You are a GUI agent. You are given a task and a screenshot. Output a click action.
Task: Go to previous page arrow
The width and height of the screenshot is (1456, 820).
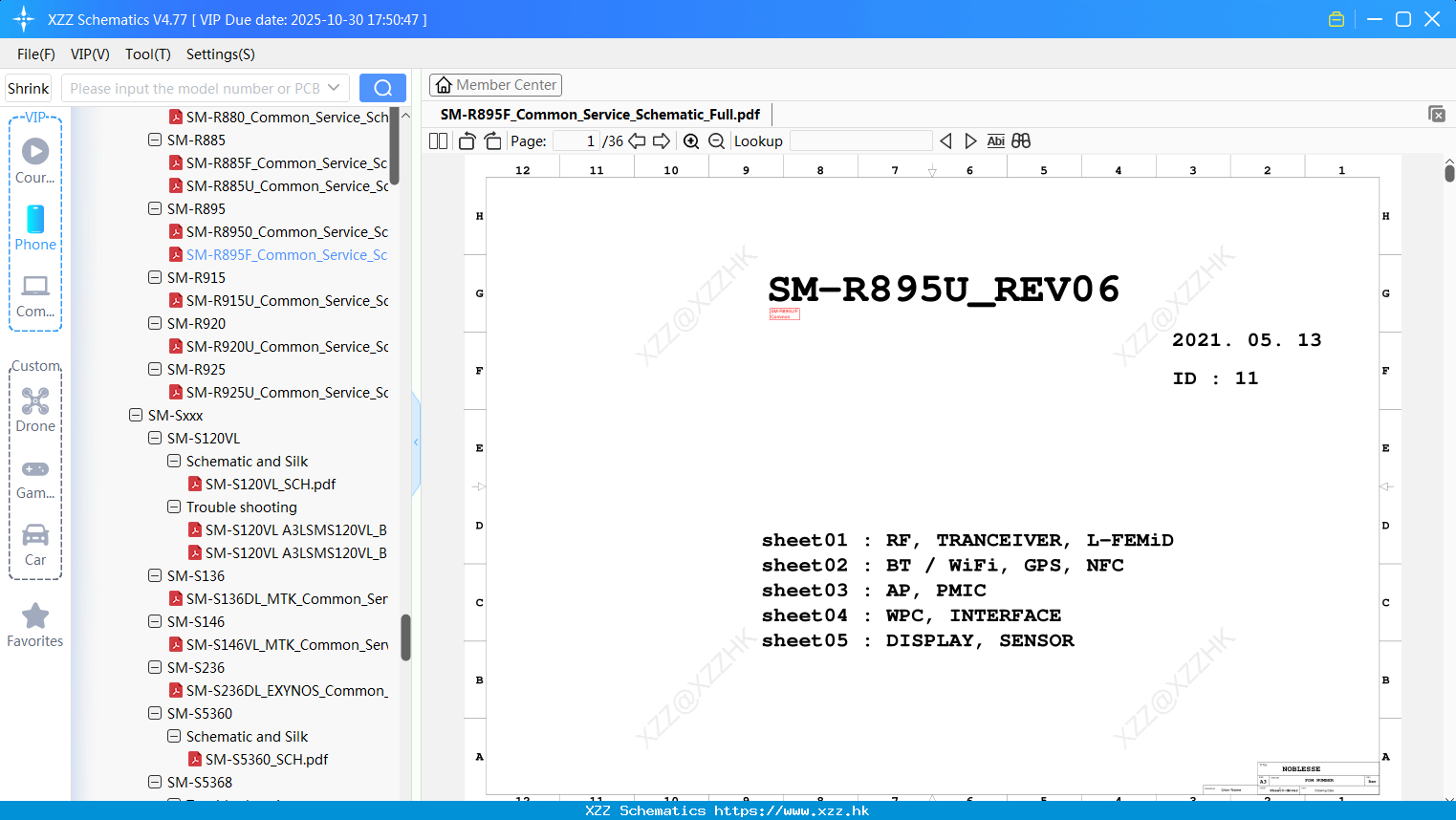click(x=637, y=140)
